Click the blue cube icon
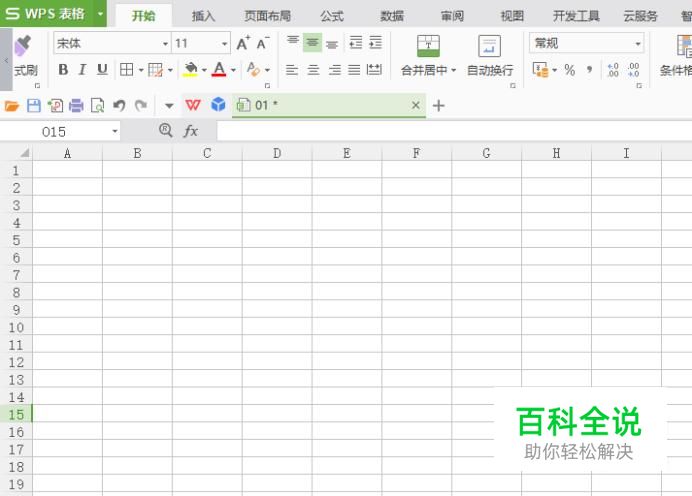 point(218,105)
